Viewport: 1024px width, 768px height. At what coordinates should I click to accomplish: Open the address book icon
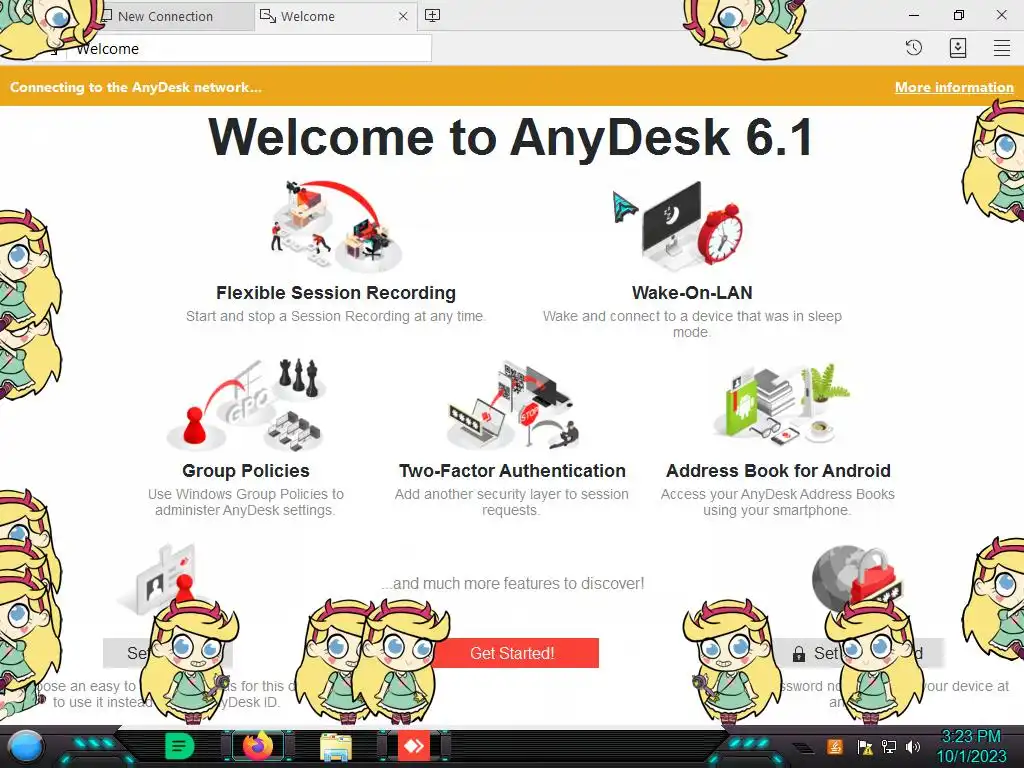tap(957, 48)
